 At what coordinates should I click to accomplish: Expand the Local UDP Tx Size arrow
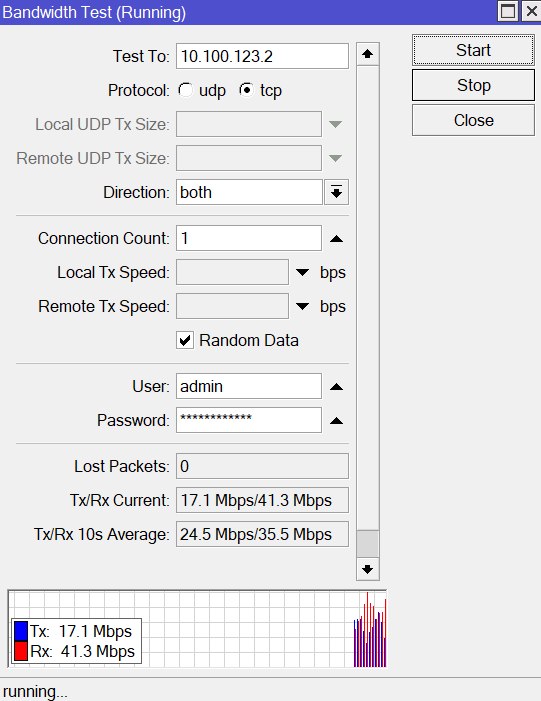click(335, 124)
